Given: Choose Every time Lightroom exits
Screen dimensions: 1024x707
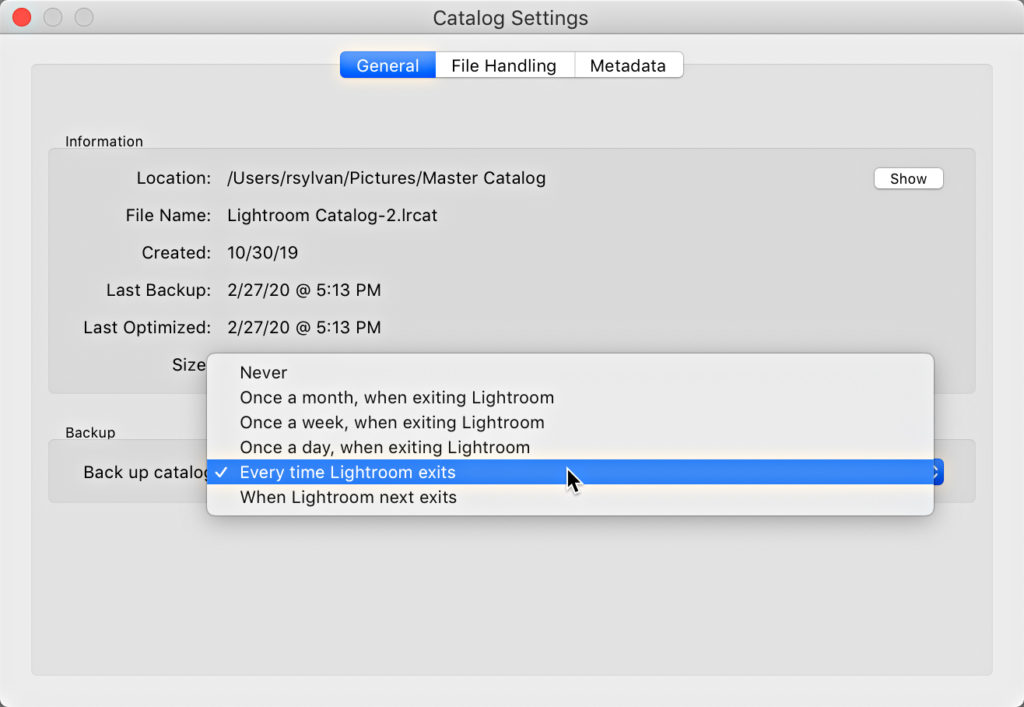Looking at the screenshot, I should (x=570, y=472).
